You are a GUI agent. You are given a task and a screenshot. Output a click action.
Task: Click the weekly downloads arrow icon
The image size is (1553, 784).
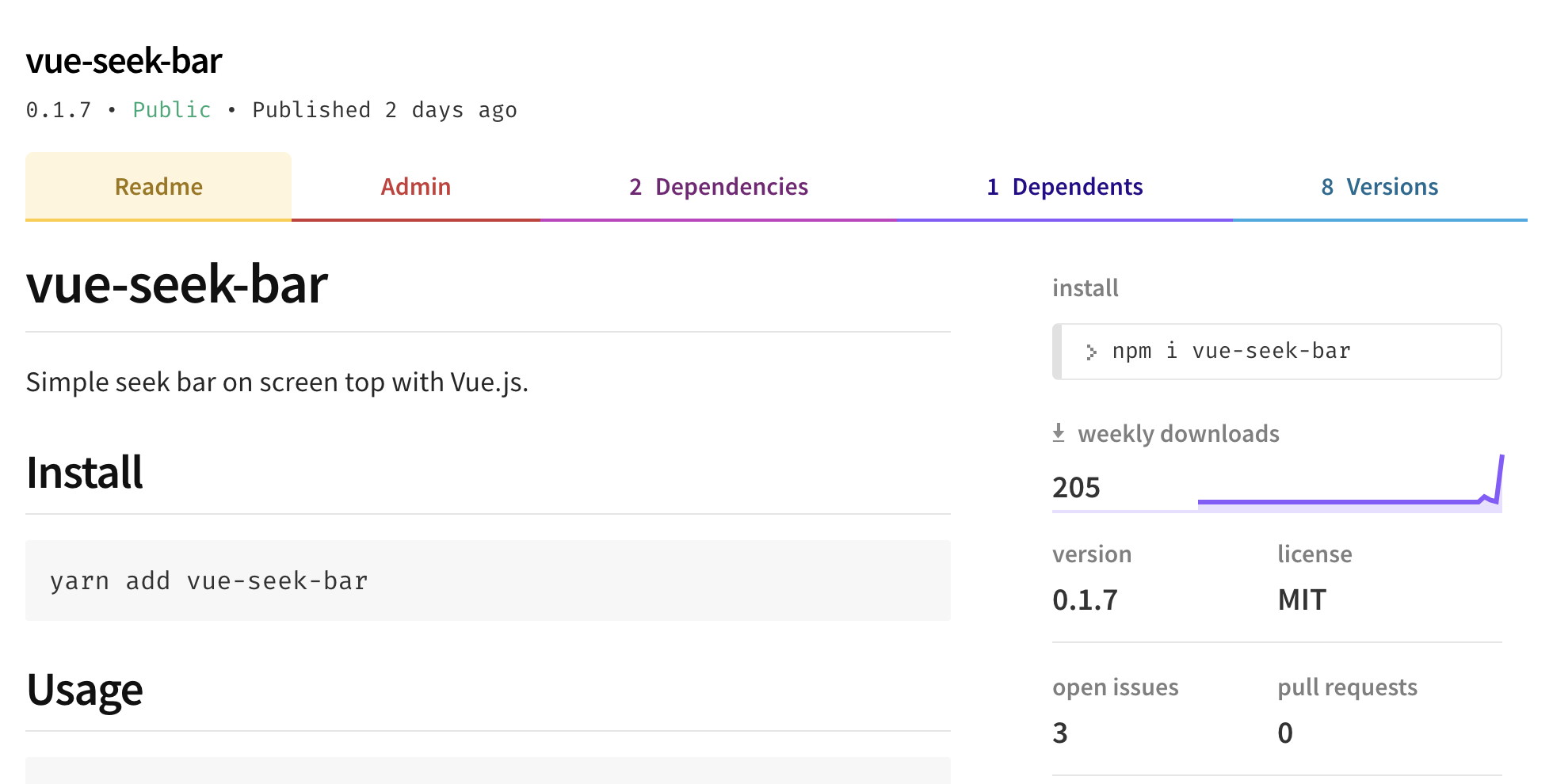1059,432
